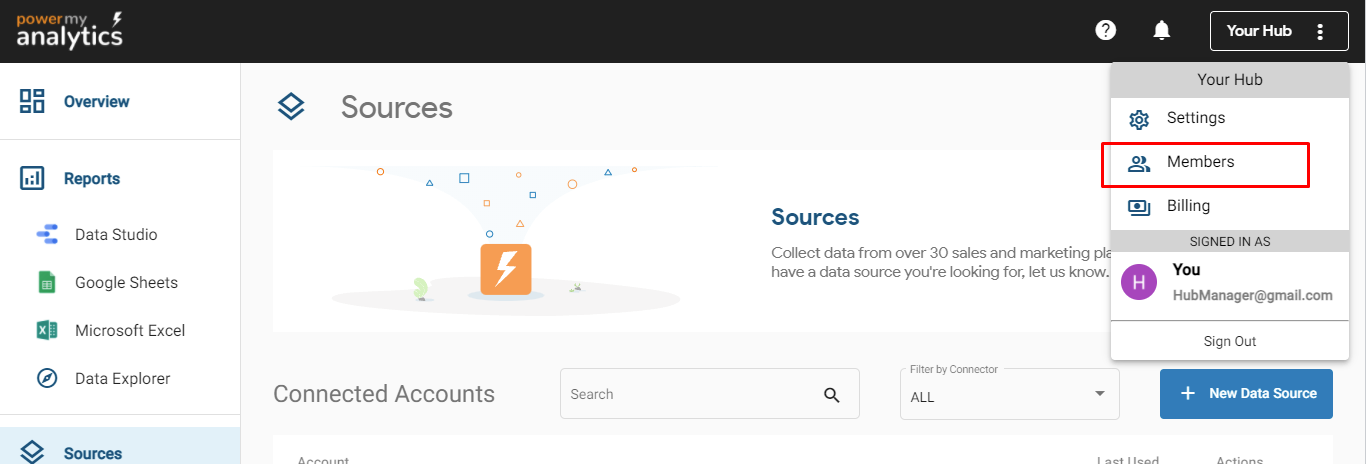Viewport: 1366px width, 464px height.
Task: Click Sign Out
Action: [x=1229, y=342]
